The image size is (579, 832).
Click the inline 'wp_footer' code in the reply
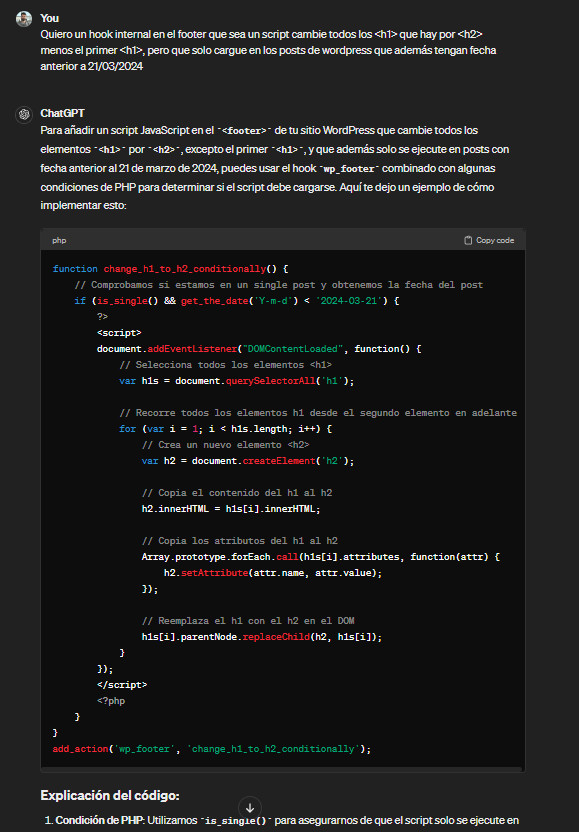[x=348, y=169]
